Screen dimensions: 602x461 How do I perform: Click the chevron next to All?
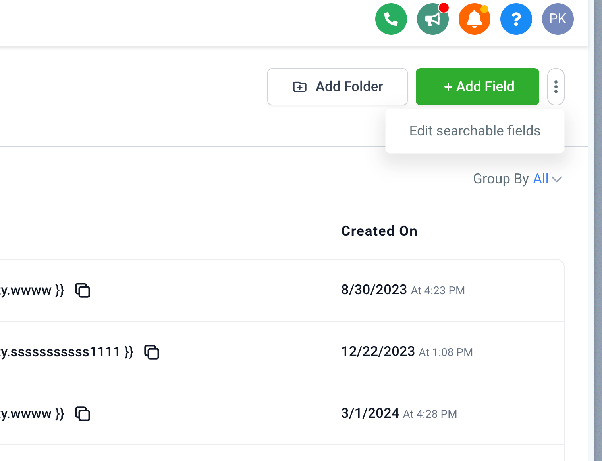[557, 179]
